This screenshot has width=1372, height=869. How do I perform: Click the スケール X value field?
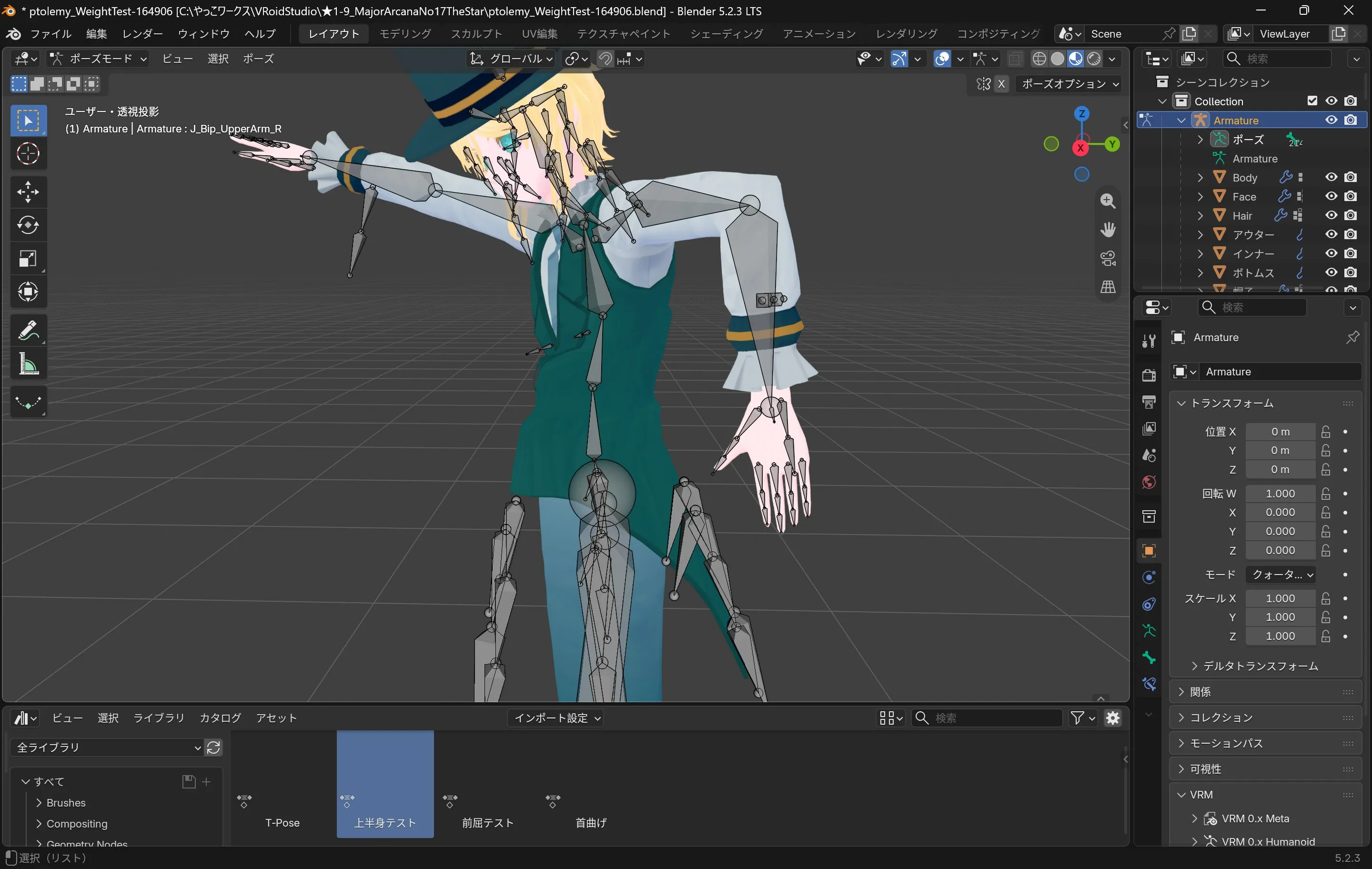pos(1280,598)
